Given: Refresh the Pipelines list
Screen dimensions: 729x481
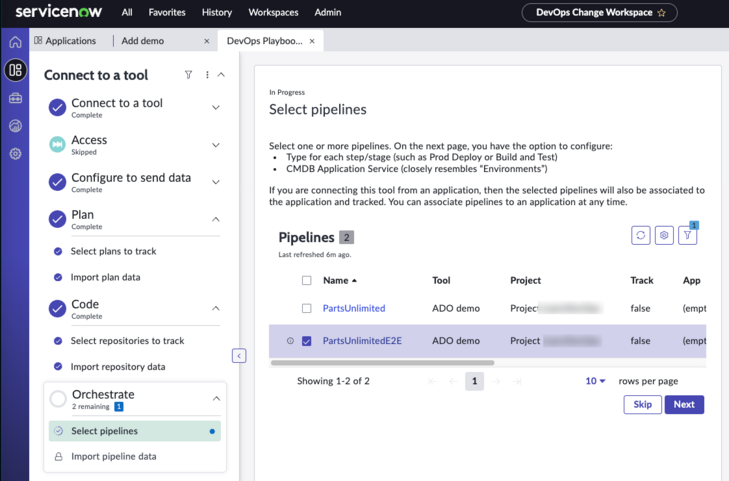Looking at the screenshot, I should click(x=641, y=236).
